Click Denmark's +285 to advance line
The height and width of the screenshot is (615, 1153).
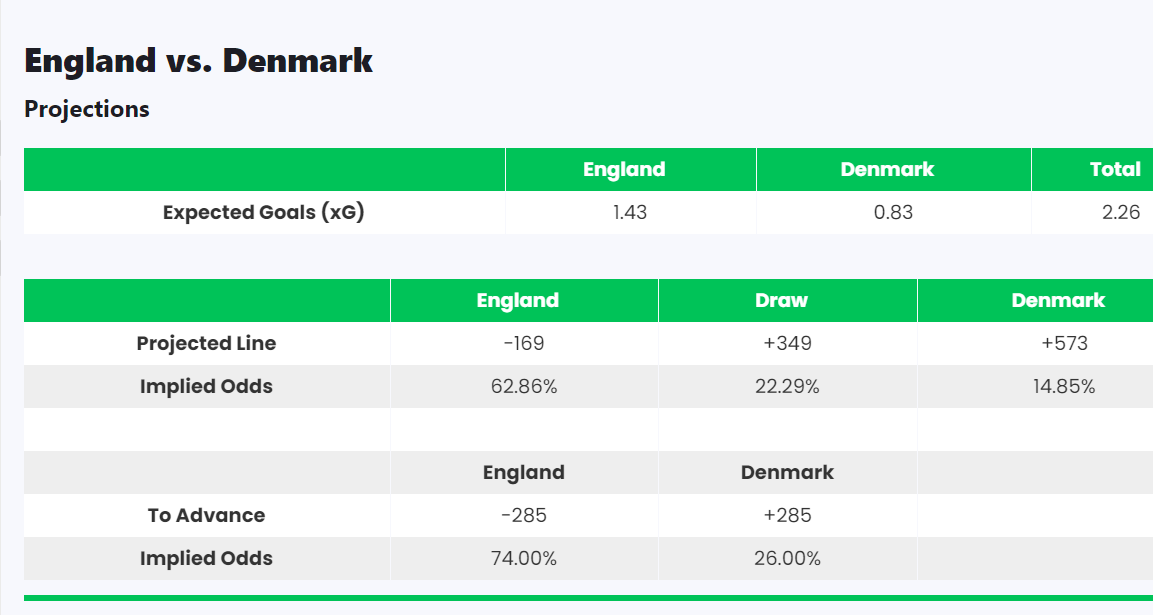[x=787, y=515]
